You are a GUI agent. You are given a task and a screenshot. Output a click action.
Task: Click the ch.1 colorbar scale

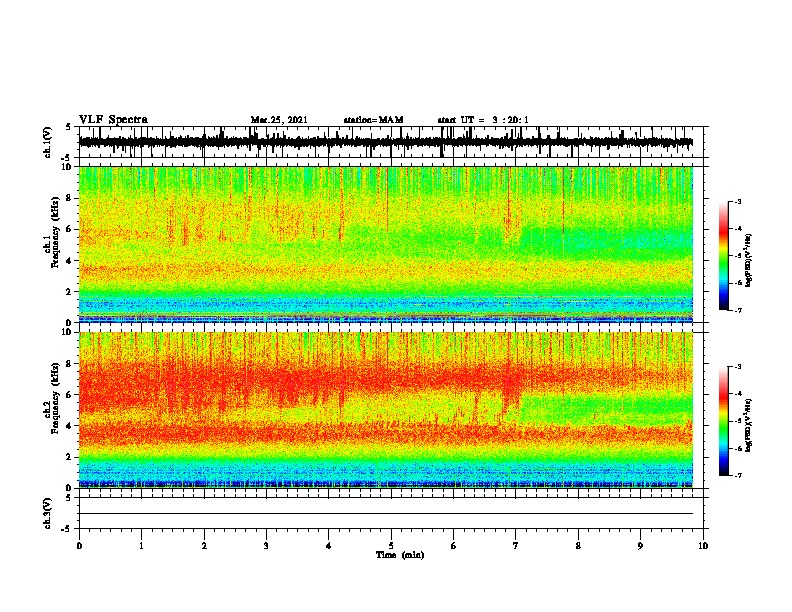724,256
